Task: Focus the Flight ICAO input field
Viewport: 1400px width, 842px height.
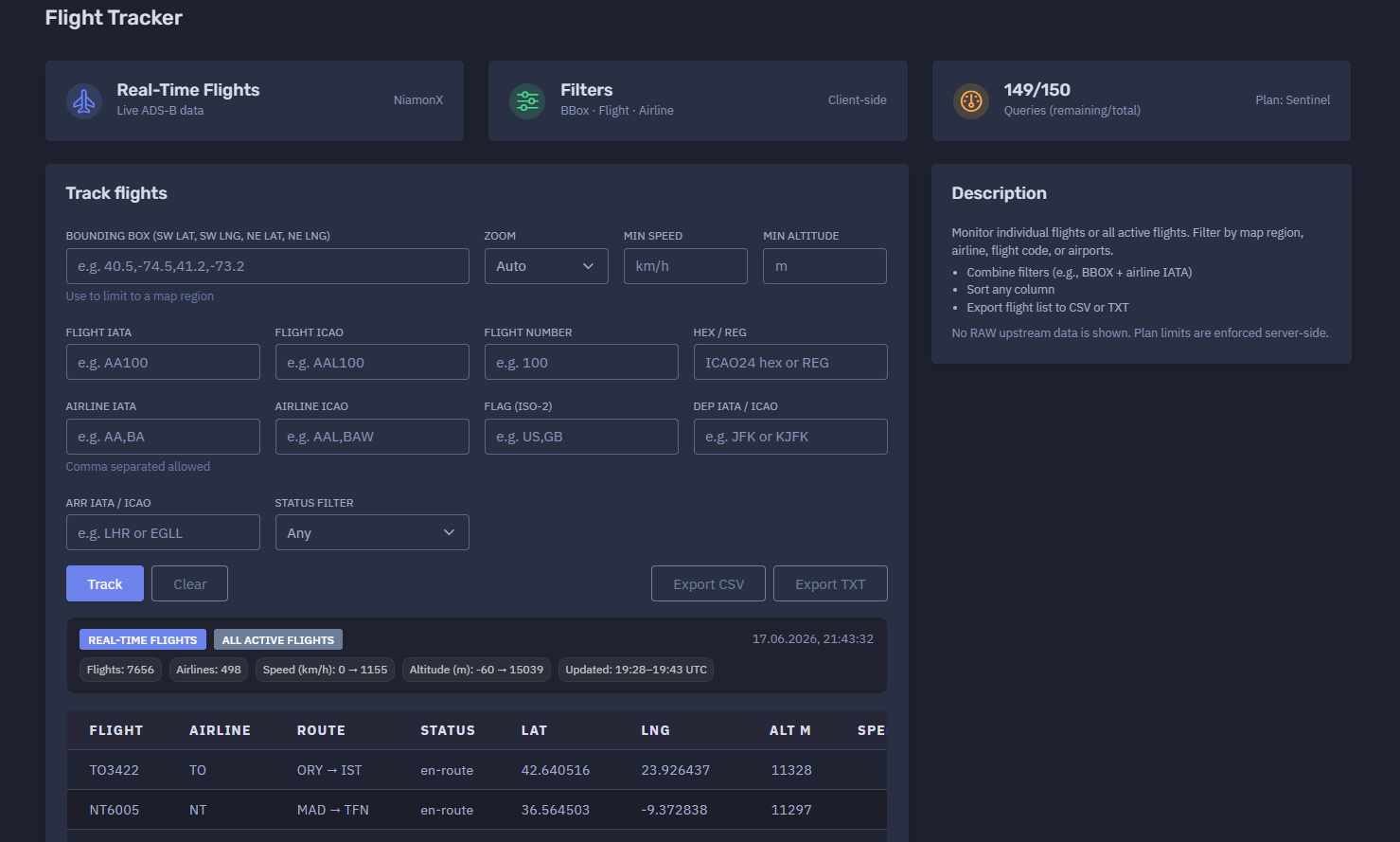Action: tap(372, 362)
